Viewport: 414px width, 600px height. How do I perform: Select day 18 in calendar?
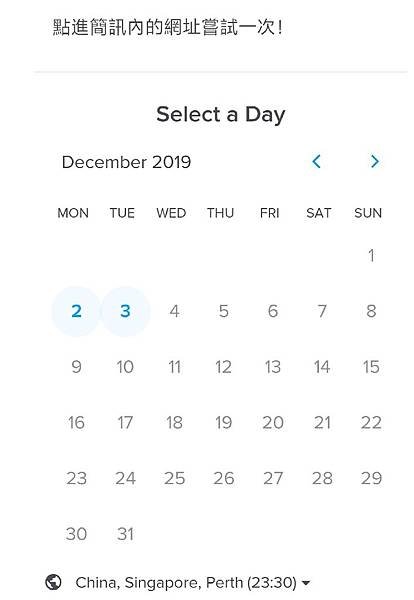174,423
